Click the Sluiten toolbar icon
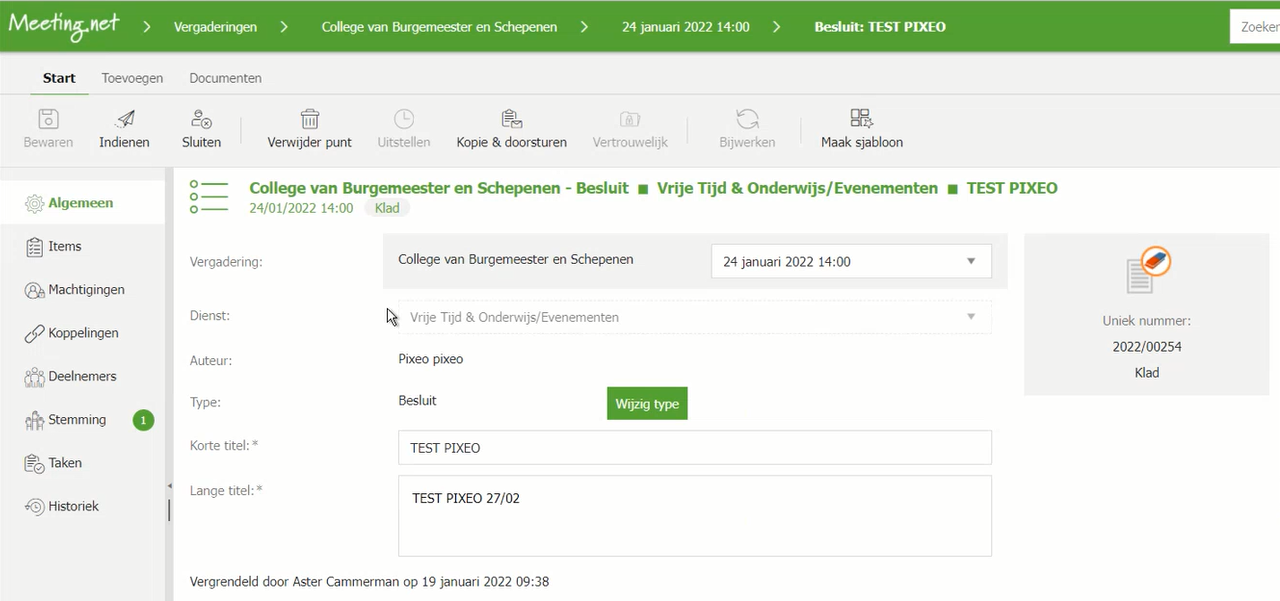The height and width of the screenshot is (601, 1280). pyautogui.click(x=201, y=120)
